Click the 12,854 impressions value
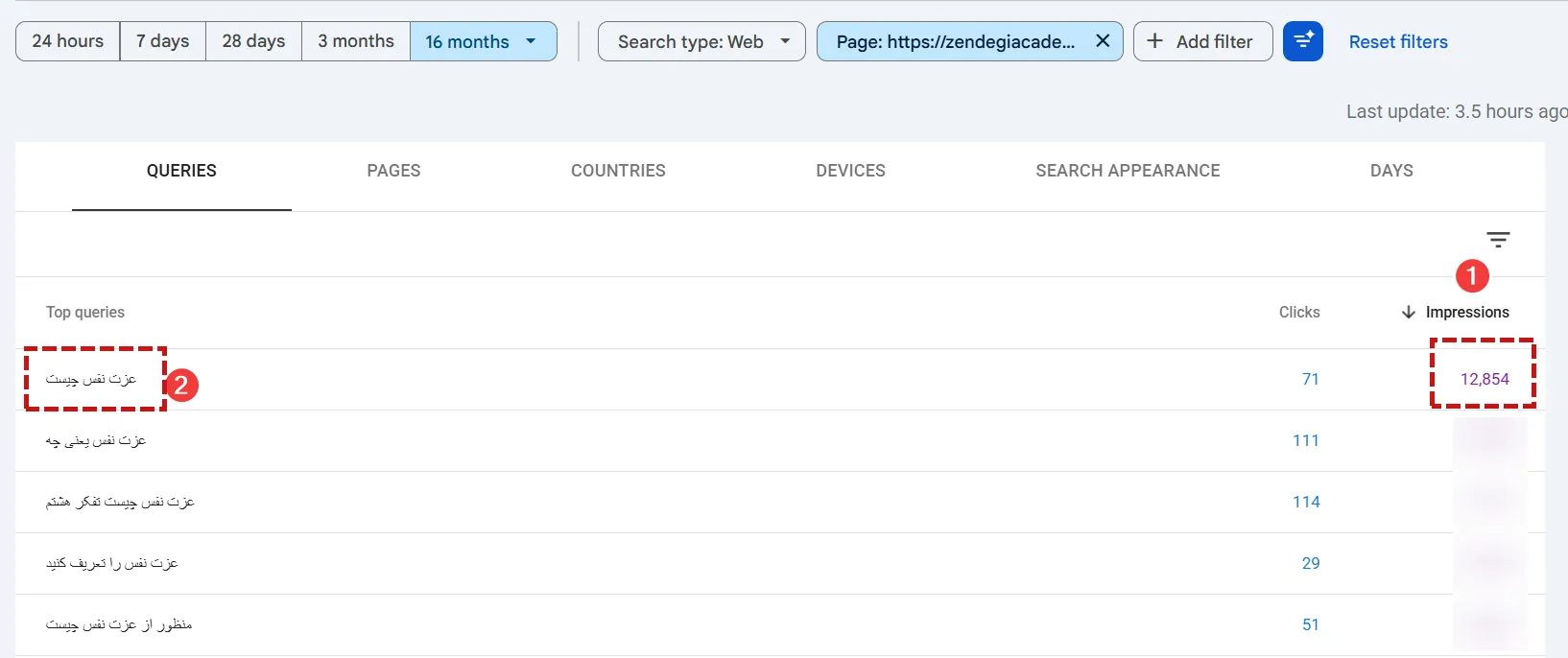The image size is (1568, 658). click(1485, 379)
